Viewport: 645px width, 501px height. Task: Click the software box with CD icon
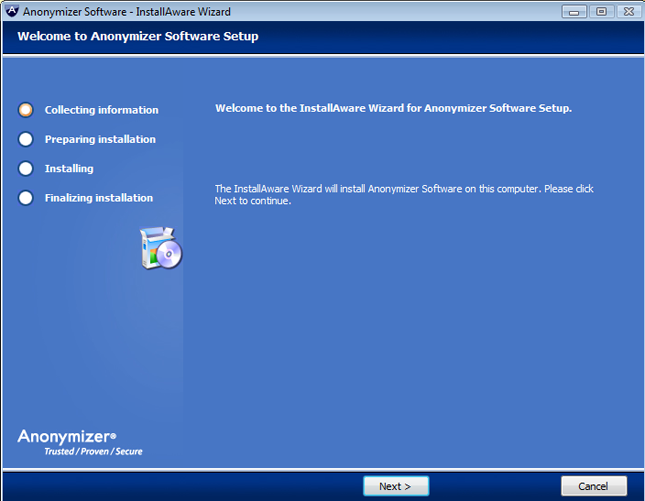pos(160,249)
